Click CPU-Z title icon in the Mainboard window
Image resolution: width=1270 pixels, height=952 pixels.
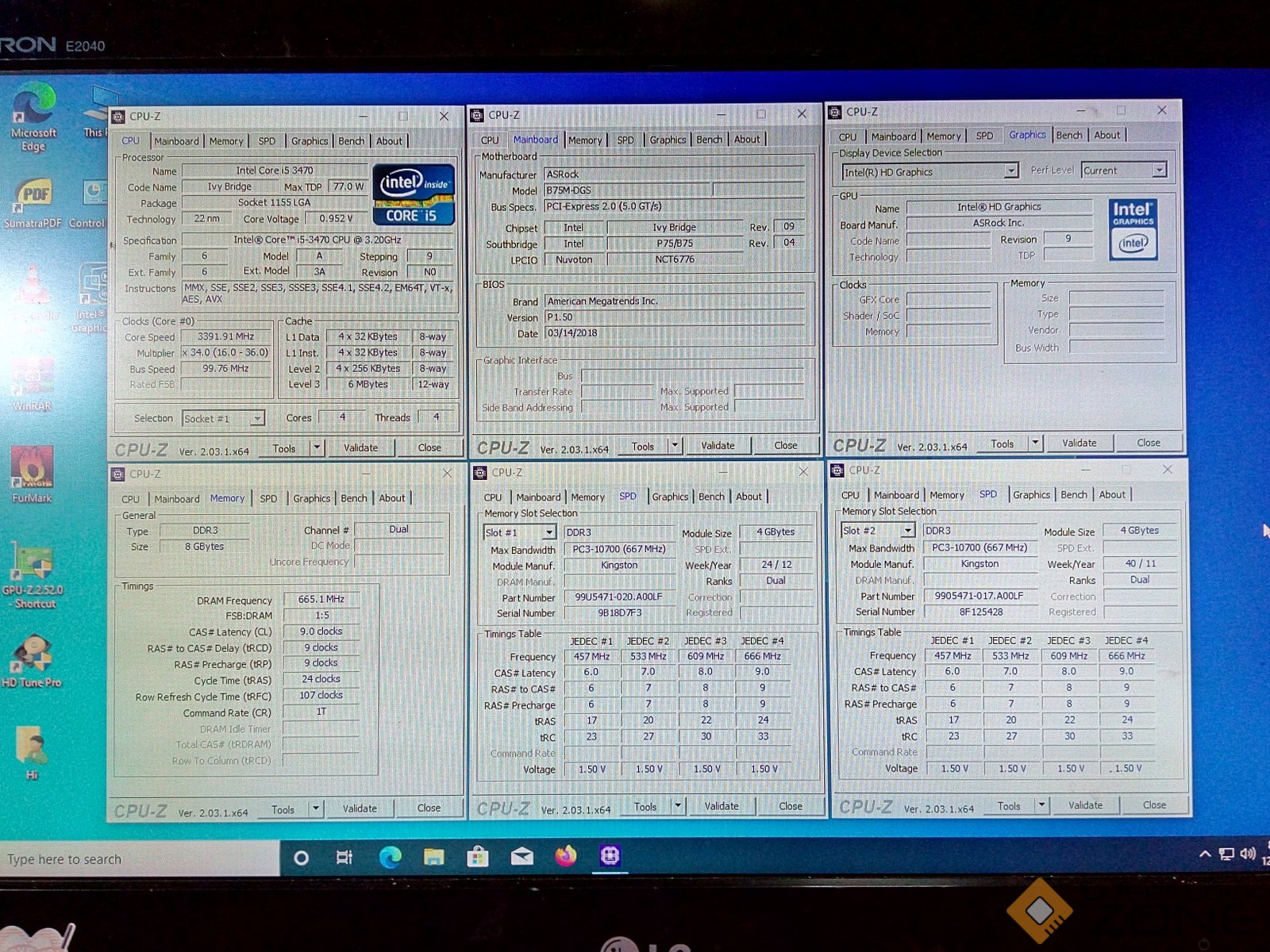coord(477,115)
